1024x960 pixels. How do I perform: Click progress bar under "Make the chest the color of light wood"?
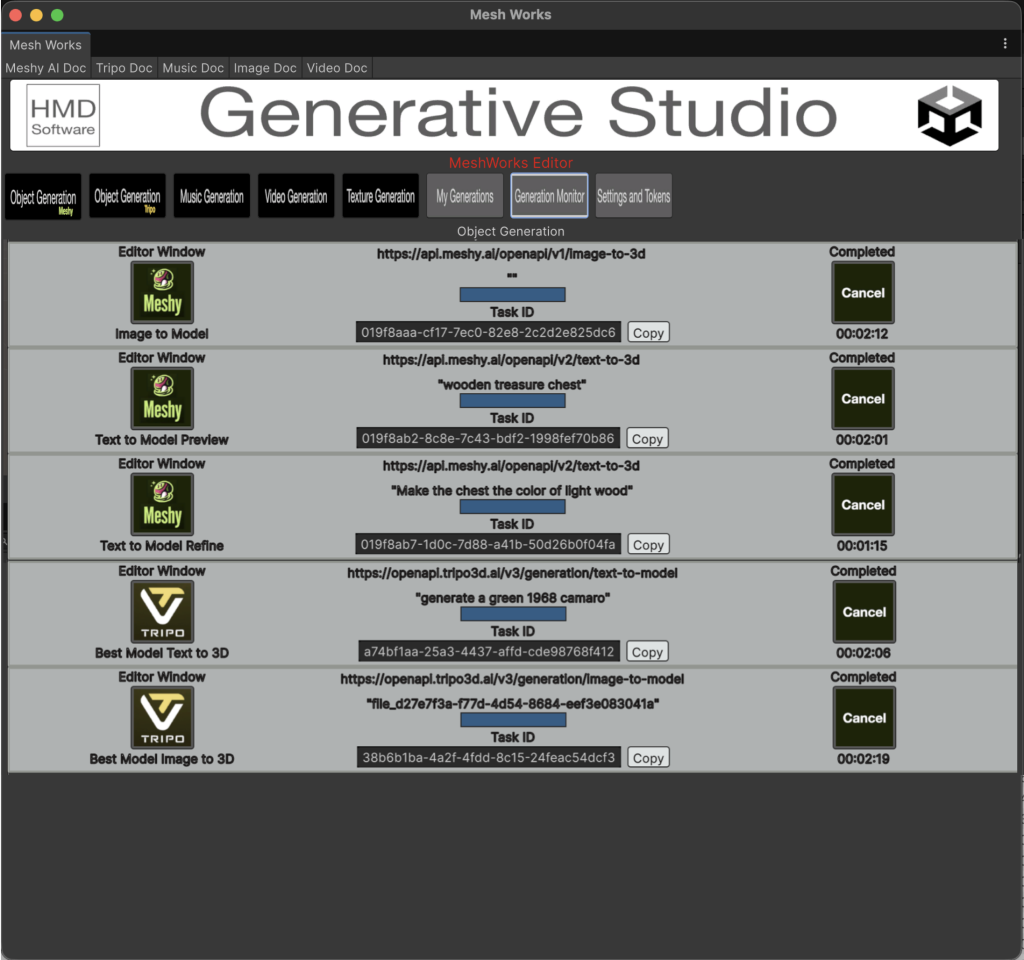click(513, 507)
